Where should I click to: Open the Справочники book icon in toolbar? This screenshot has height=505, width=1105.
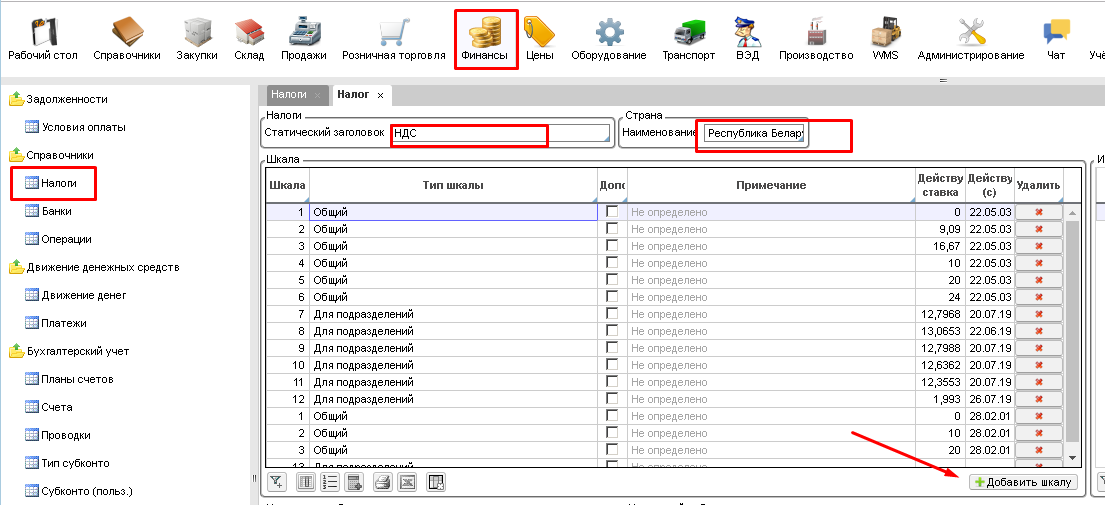(127, 38)
